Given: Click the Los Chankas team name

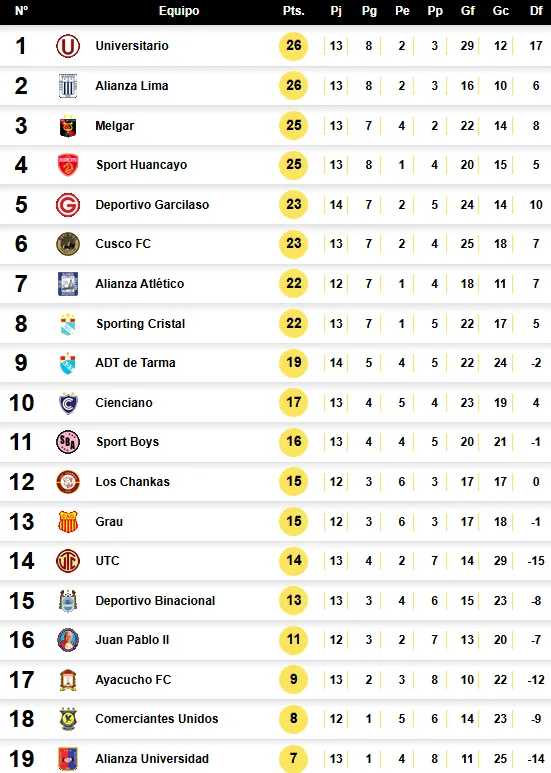Looking at the screenshot, I should coord(133,482).
